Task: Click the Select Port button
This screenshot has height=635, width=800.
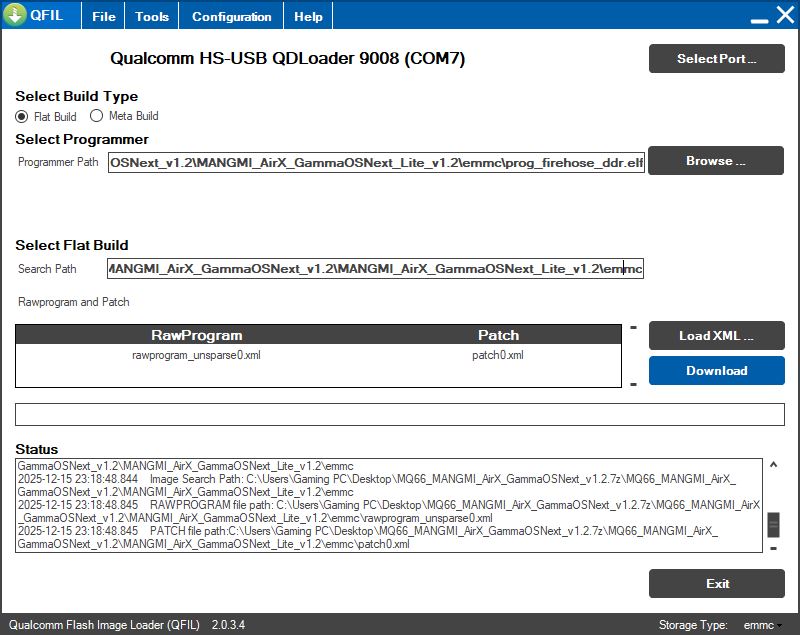Action: [716, 59]
